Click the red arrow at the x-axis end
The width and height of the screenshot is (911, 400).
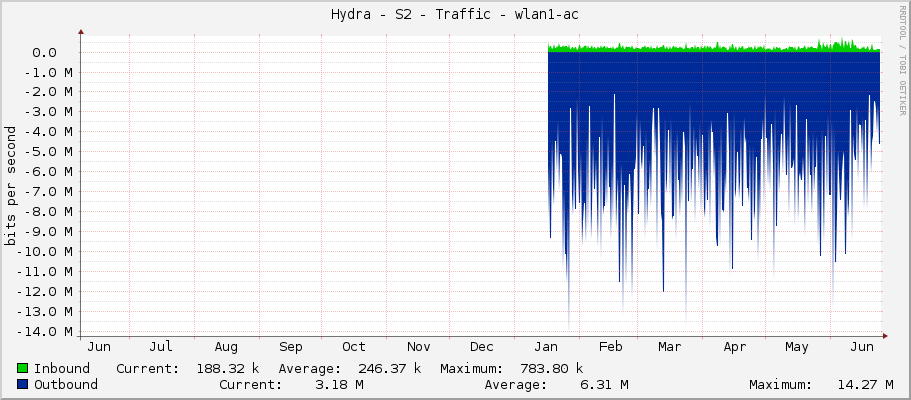click(885, 335)
